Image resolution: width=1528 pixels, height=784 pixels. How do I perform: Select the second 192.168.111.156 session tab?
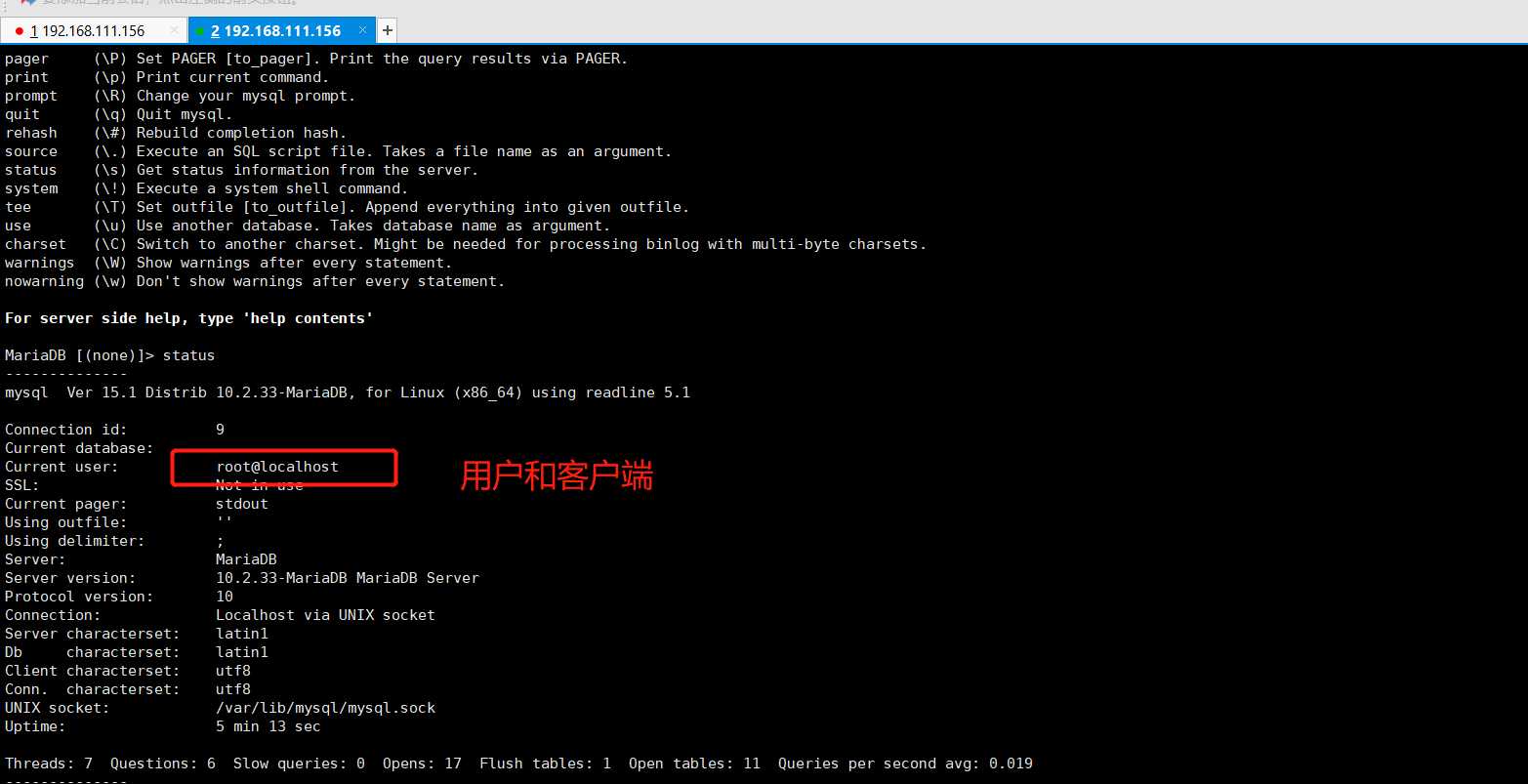[281, 31]
